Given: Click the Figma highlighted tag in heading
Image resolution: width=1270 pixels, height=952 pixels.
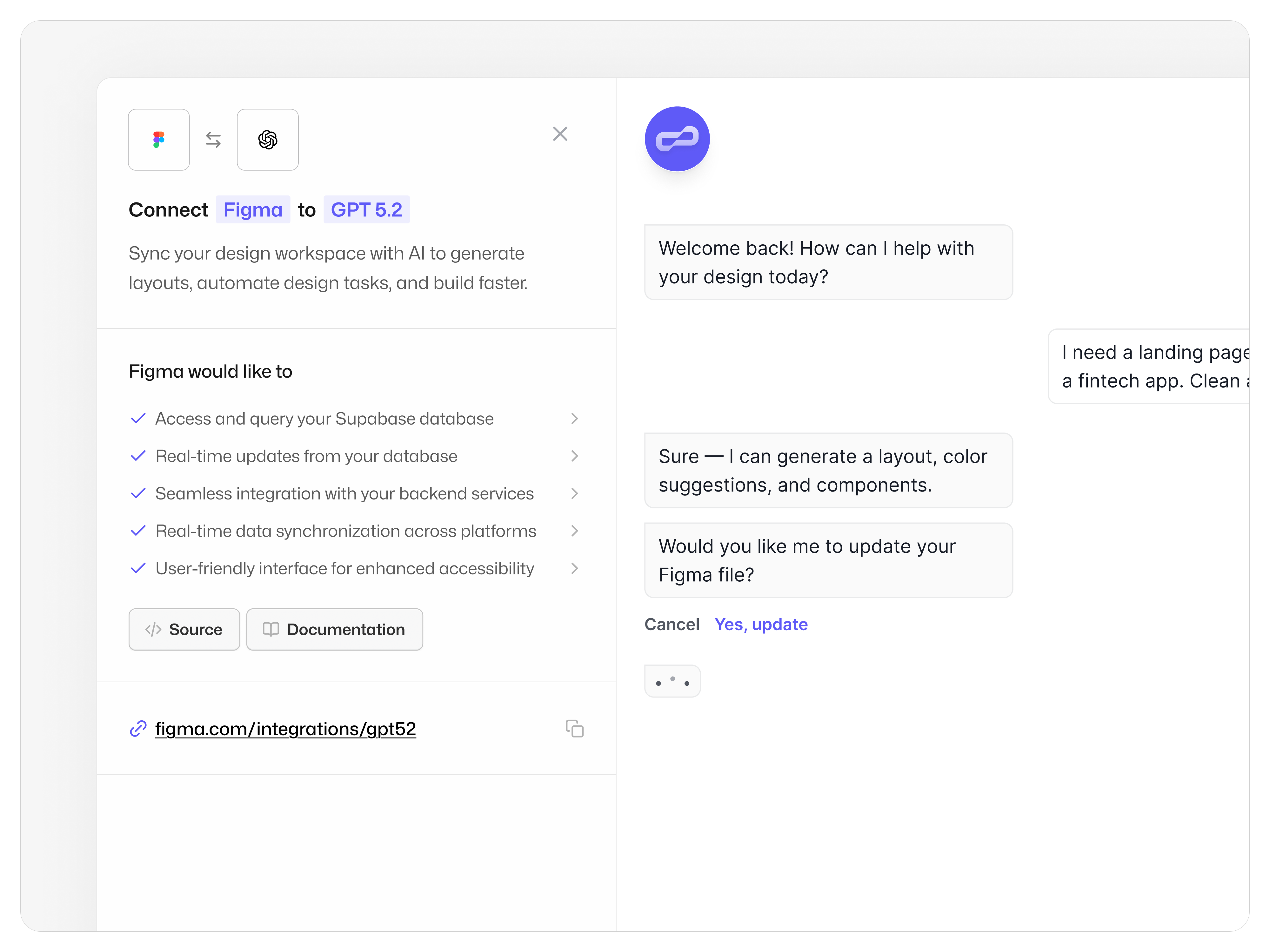Looking at the screenshot, I should click(x=253, y=209).
